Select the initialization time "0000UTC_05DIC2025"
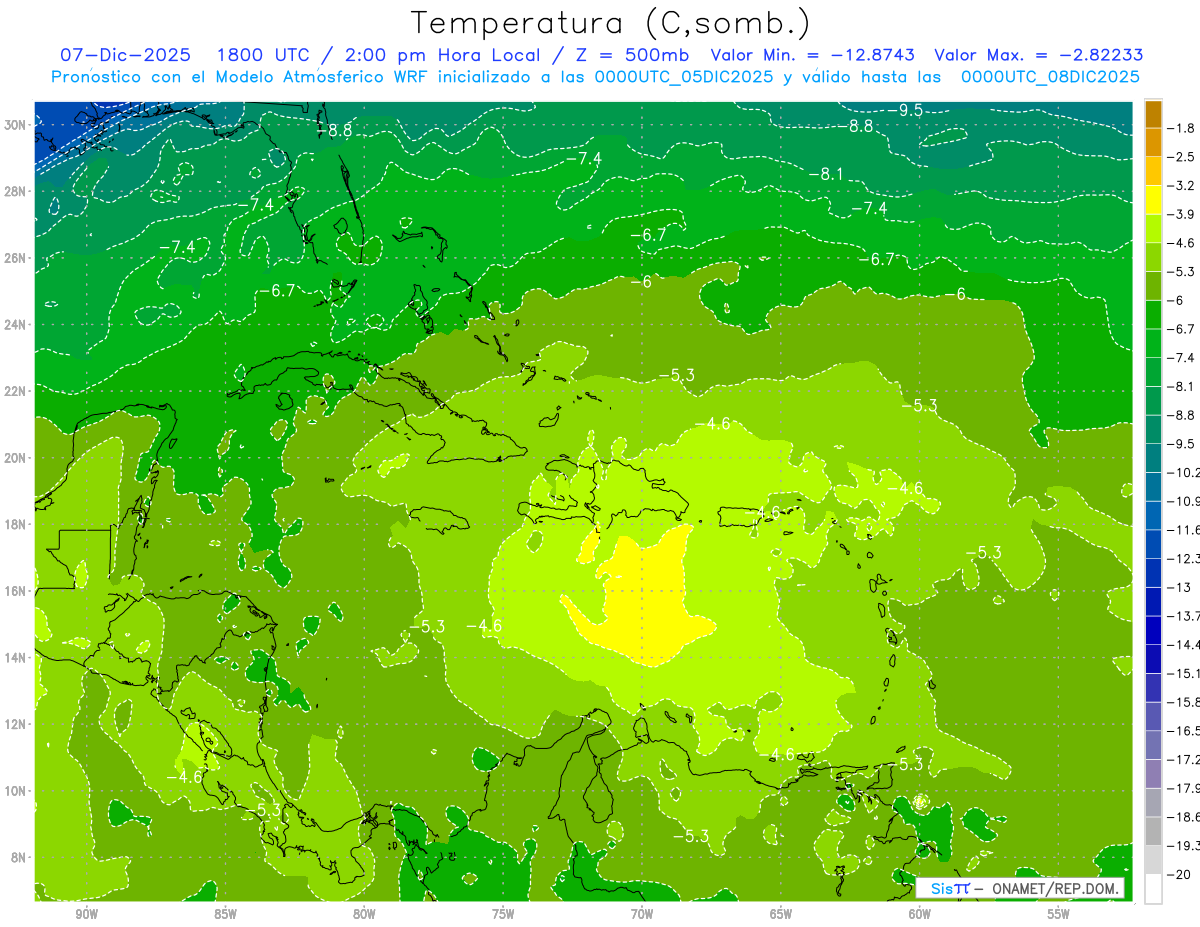 pyautogui.click(x=684, y=77)
